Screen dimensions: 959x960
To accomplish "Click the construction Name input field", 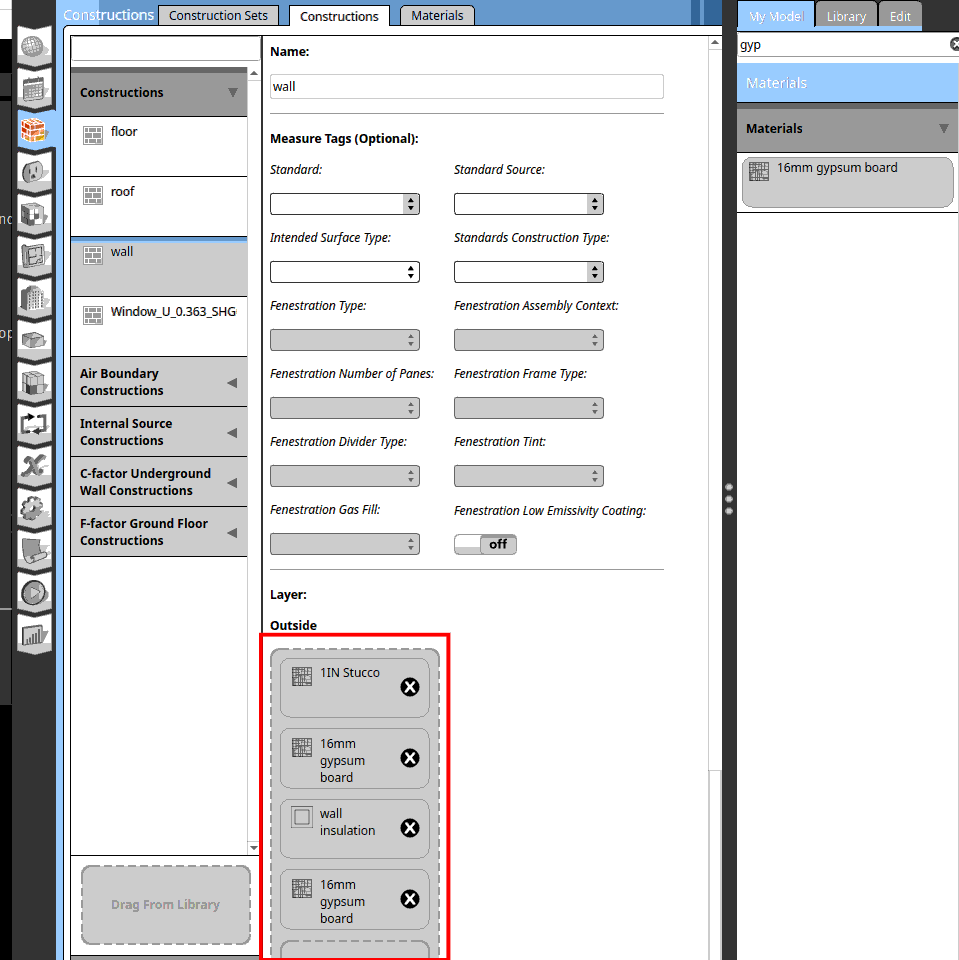I will (466, 87).
